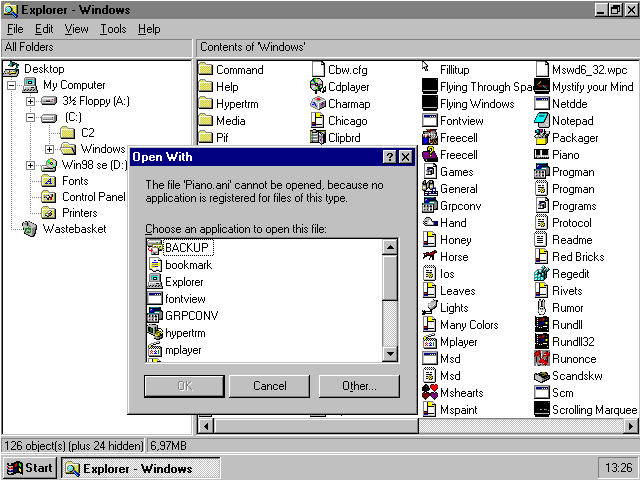Expand the Windows folder node
The image size is (640, 480).
(49, 149)
